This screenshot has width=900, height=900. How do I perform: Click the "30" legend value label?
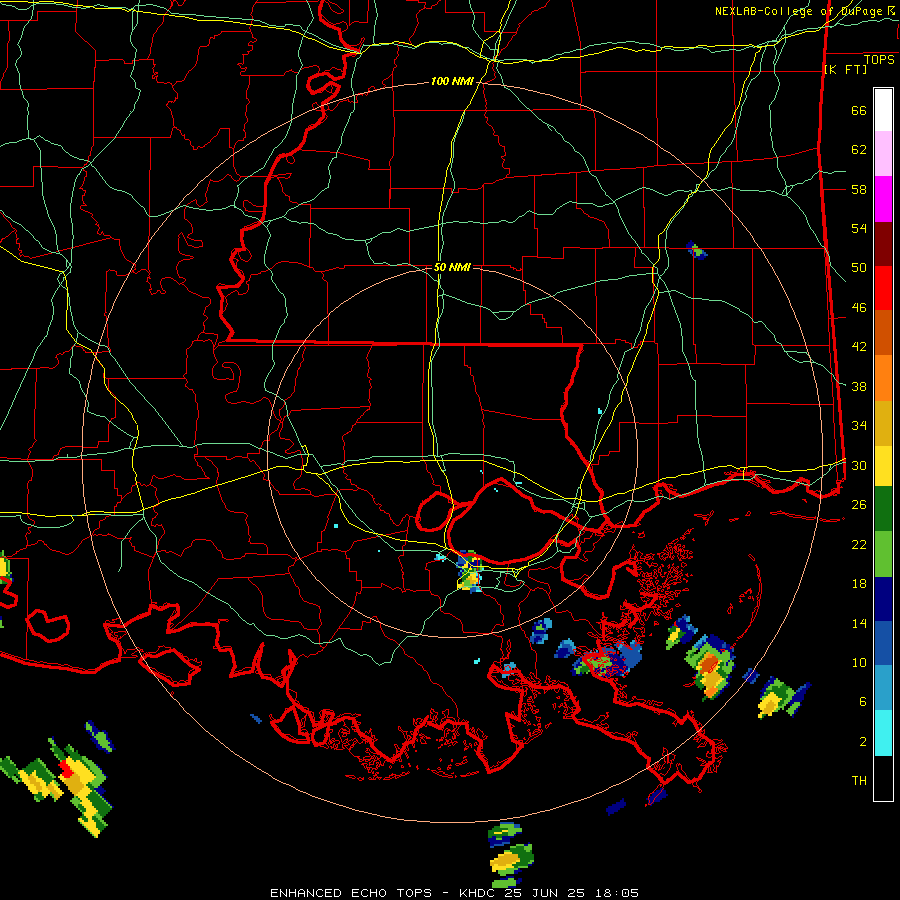(x=859, y=465)
